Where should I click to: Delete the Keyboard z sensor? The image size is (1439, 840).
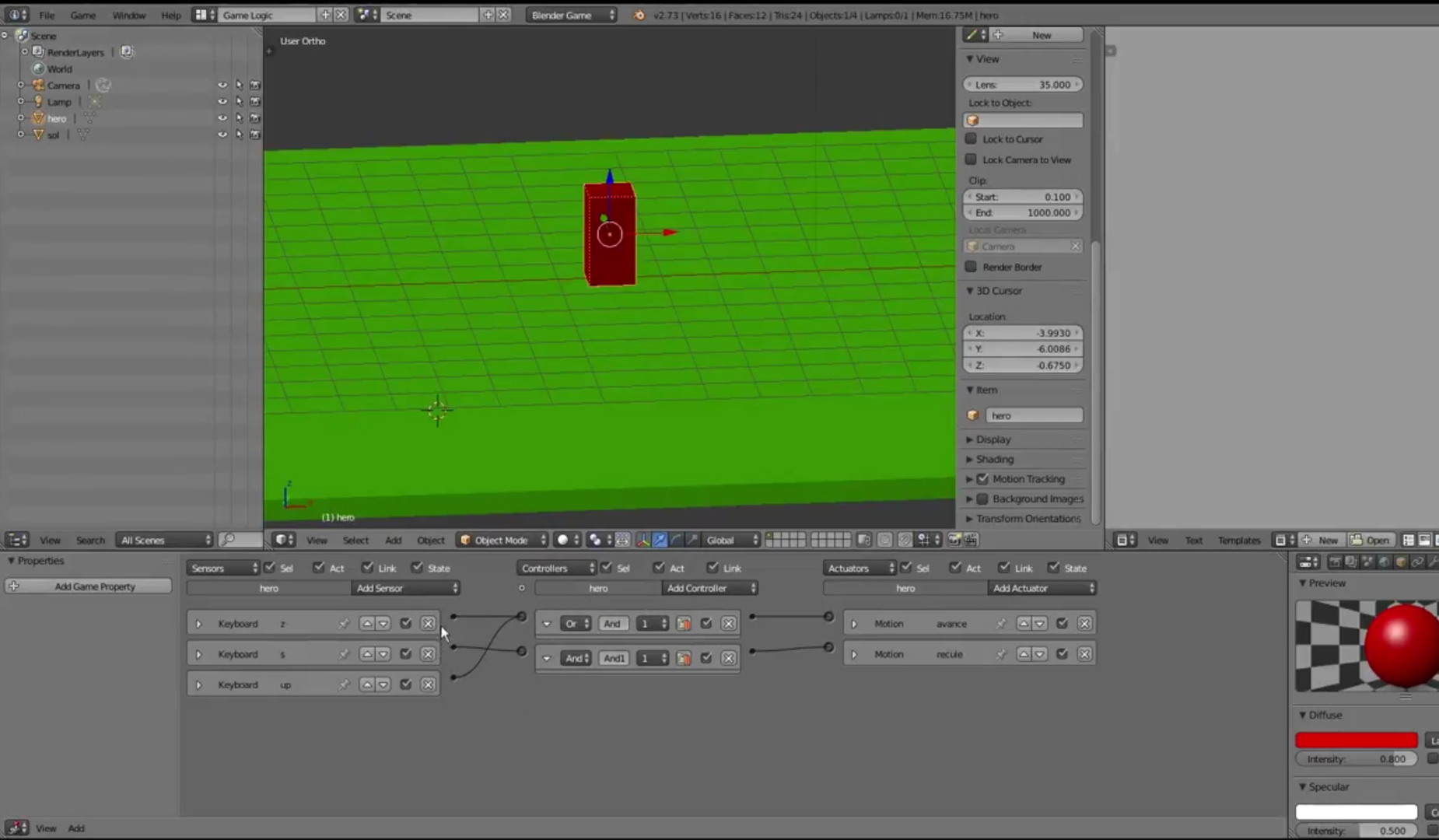pos(428,624)
